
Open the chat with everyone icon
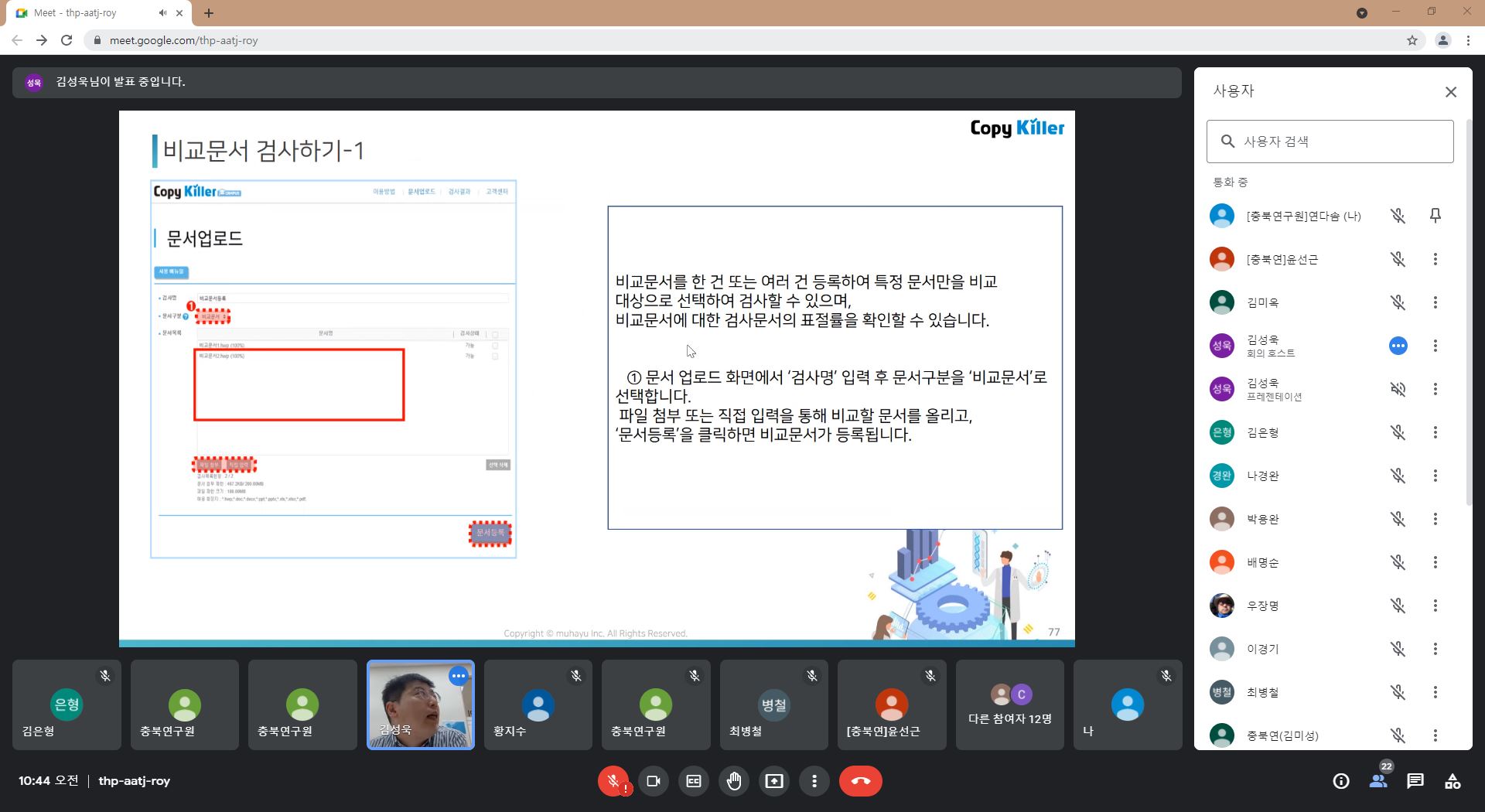(1415, 781)
